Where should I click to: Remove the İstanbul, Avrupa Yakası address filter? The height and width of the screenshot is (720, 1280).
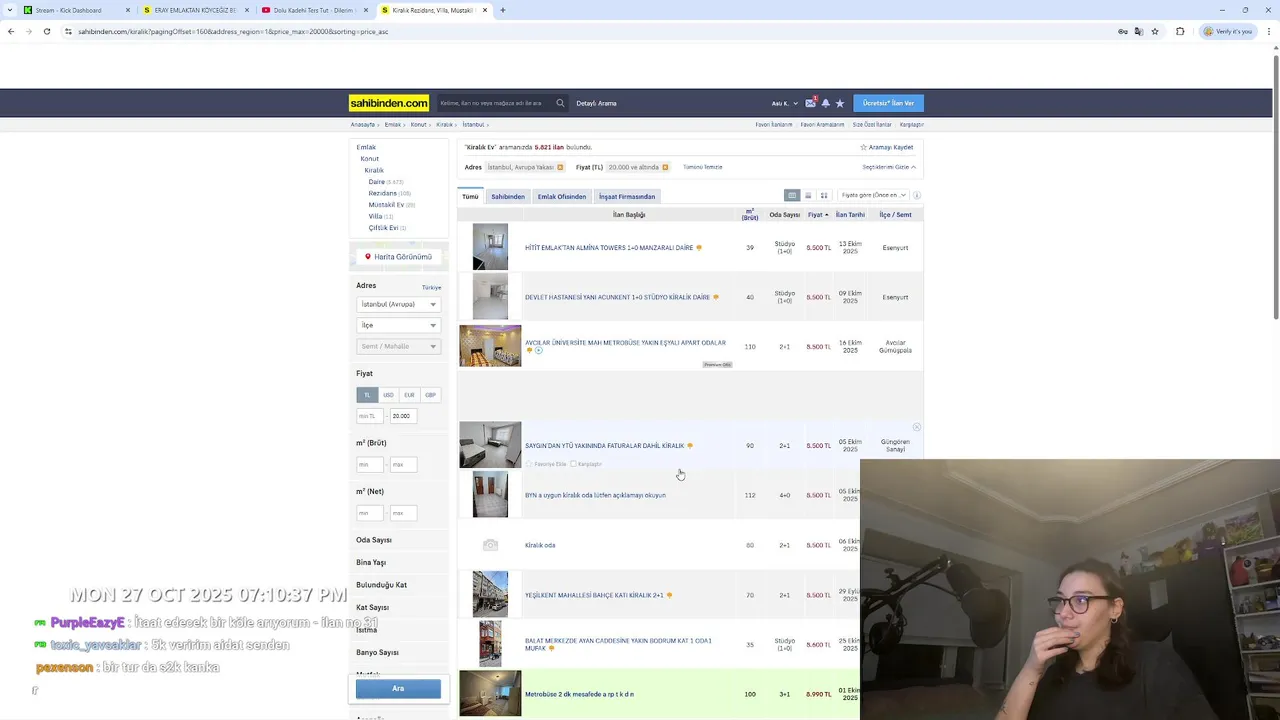click(560, 167)
